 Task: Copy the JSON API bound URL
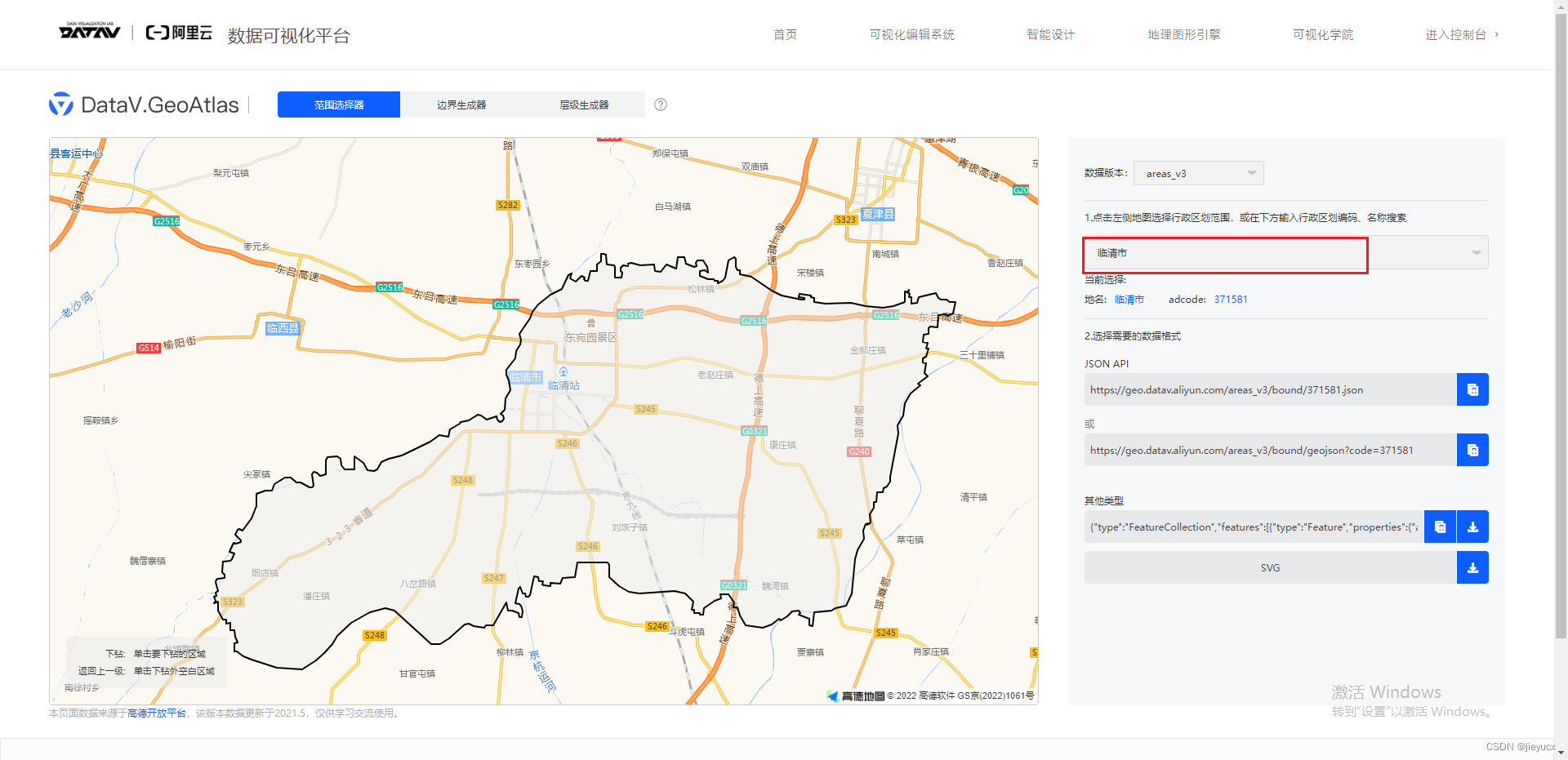click(x=1472, y=389)
